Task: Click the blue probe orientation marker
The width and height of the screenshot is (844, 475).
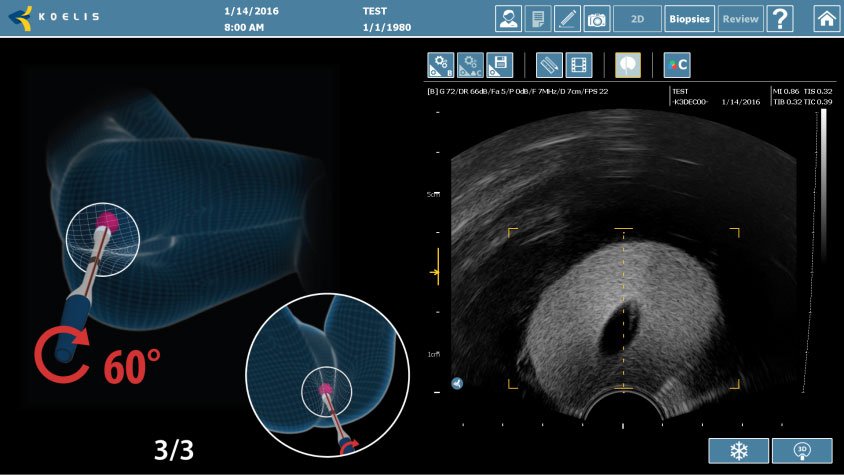Action: pyautogui.click(x=457, y=383)
